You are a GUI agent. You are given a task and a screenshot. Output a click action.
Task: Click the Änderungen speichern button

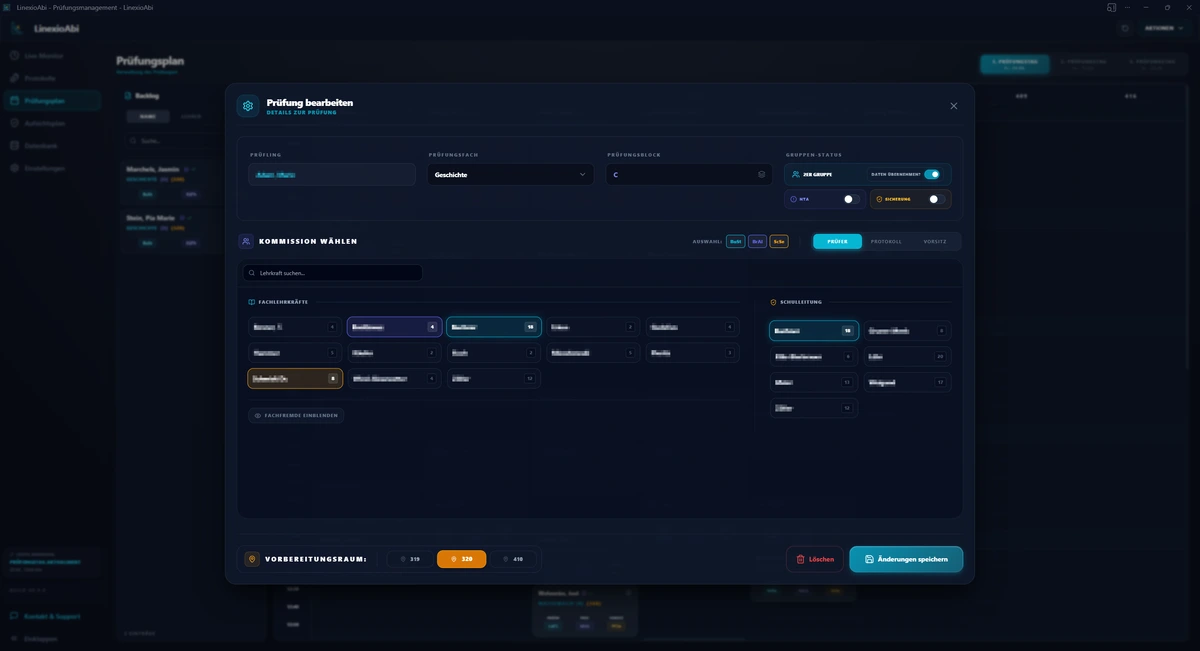pos(906,559)
